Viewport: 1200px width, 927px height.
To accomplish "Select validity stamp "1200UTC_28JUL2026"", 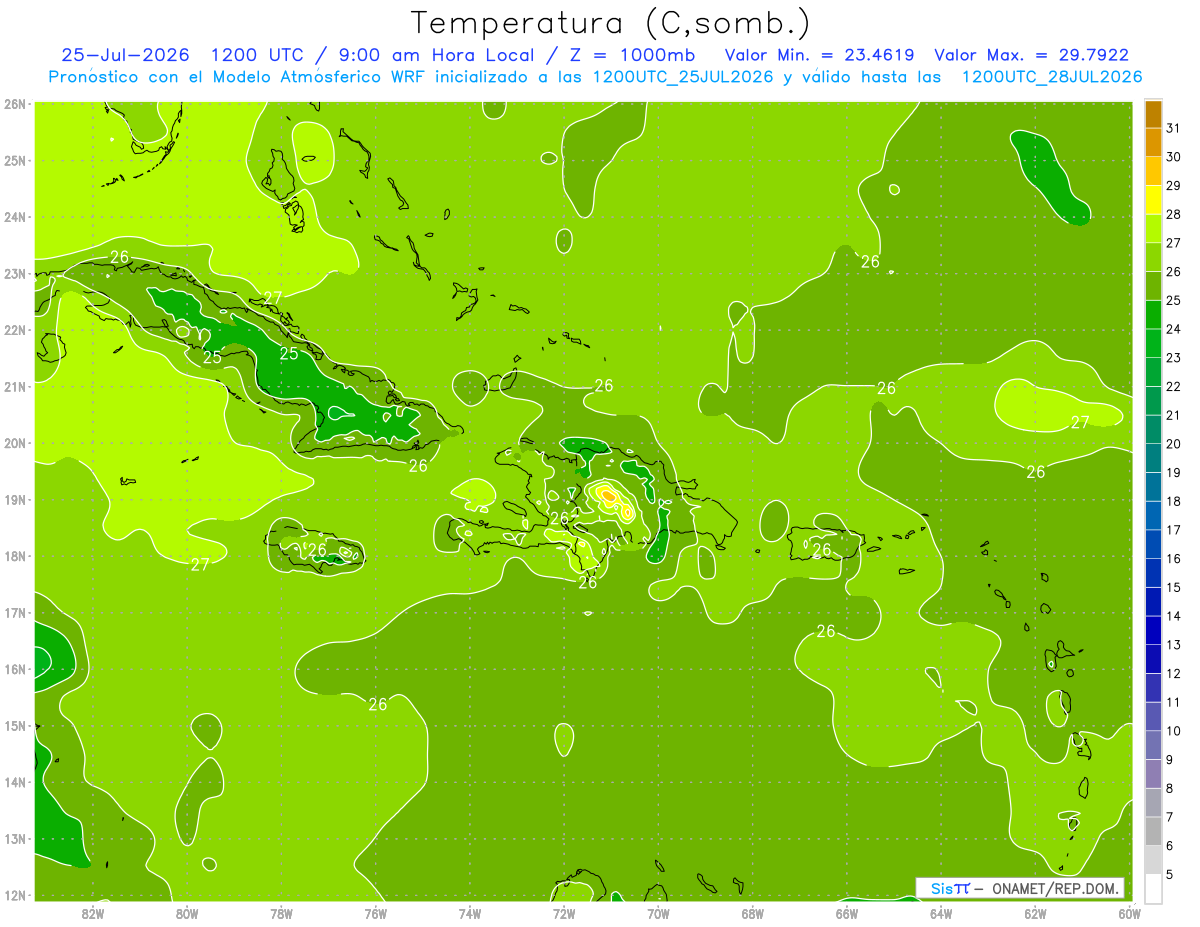I will point(1051,77).
